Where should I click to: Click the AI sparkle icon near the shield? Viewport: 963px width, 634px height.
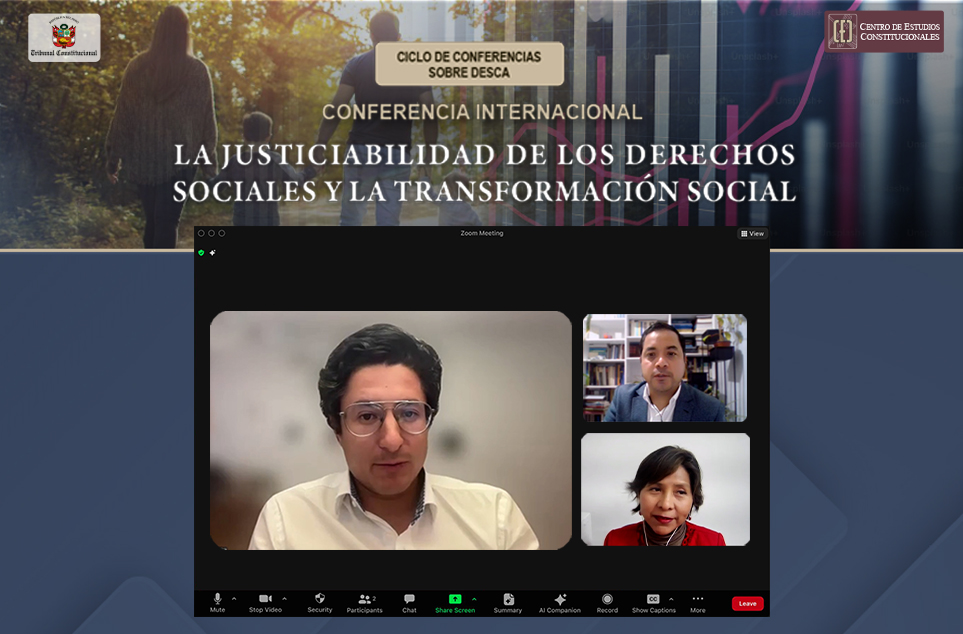tap(212, 253)
